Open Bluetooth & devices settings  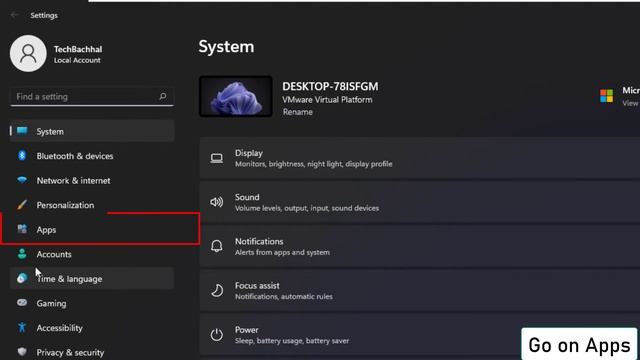click(x=92, y=156)
